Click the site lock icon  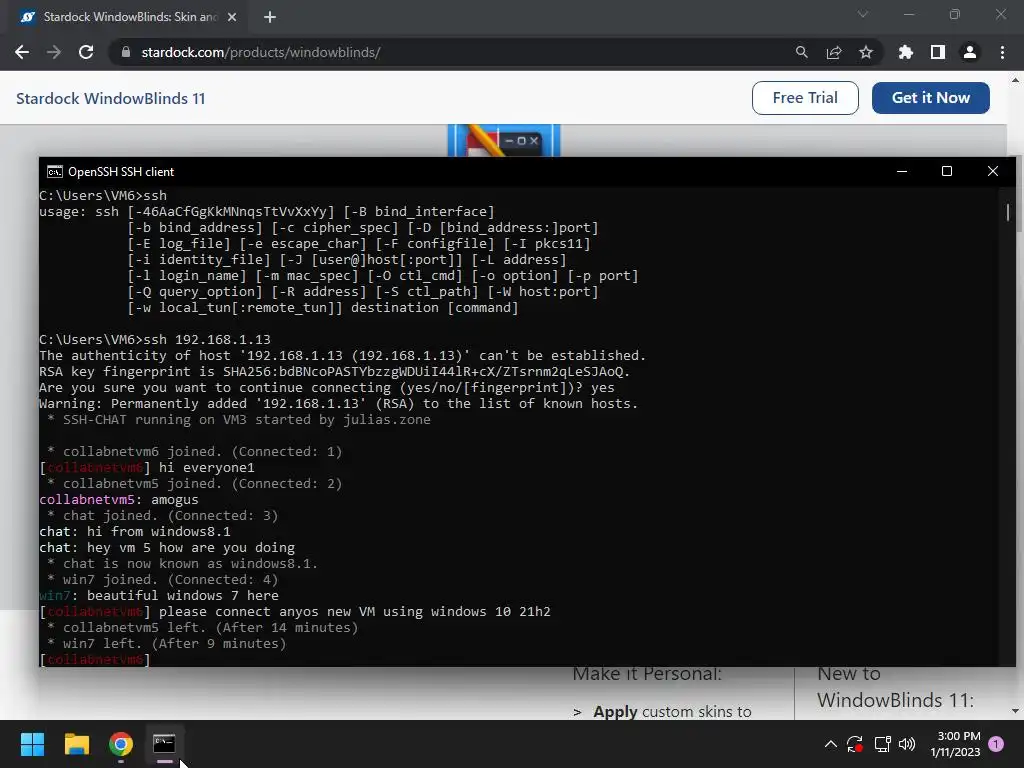click(126, 52)
